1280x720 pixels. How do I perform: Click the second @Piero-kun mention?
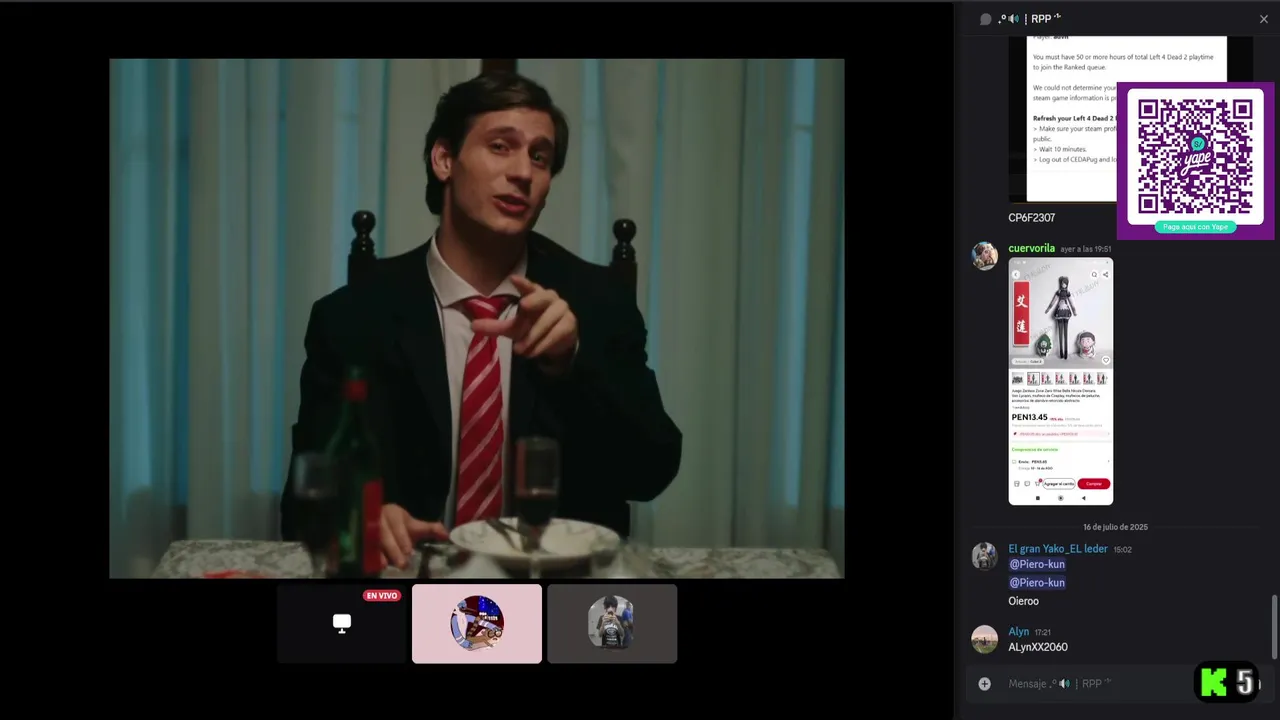click(1037, 583)
